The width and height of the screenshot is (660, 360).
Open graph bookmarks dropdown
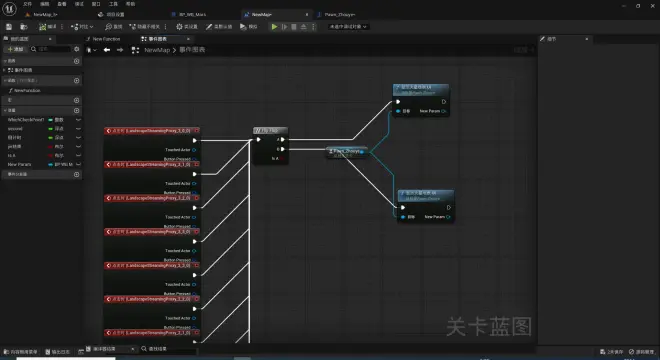90,50
